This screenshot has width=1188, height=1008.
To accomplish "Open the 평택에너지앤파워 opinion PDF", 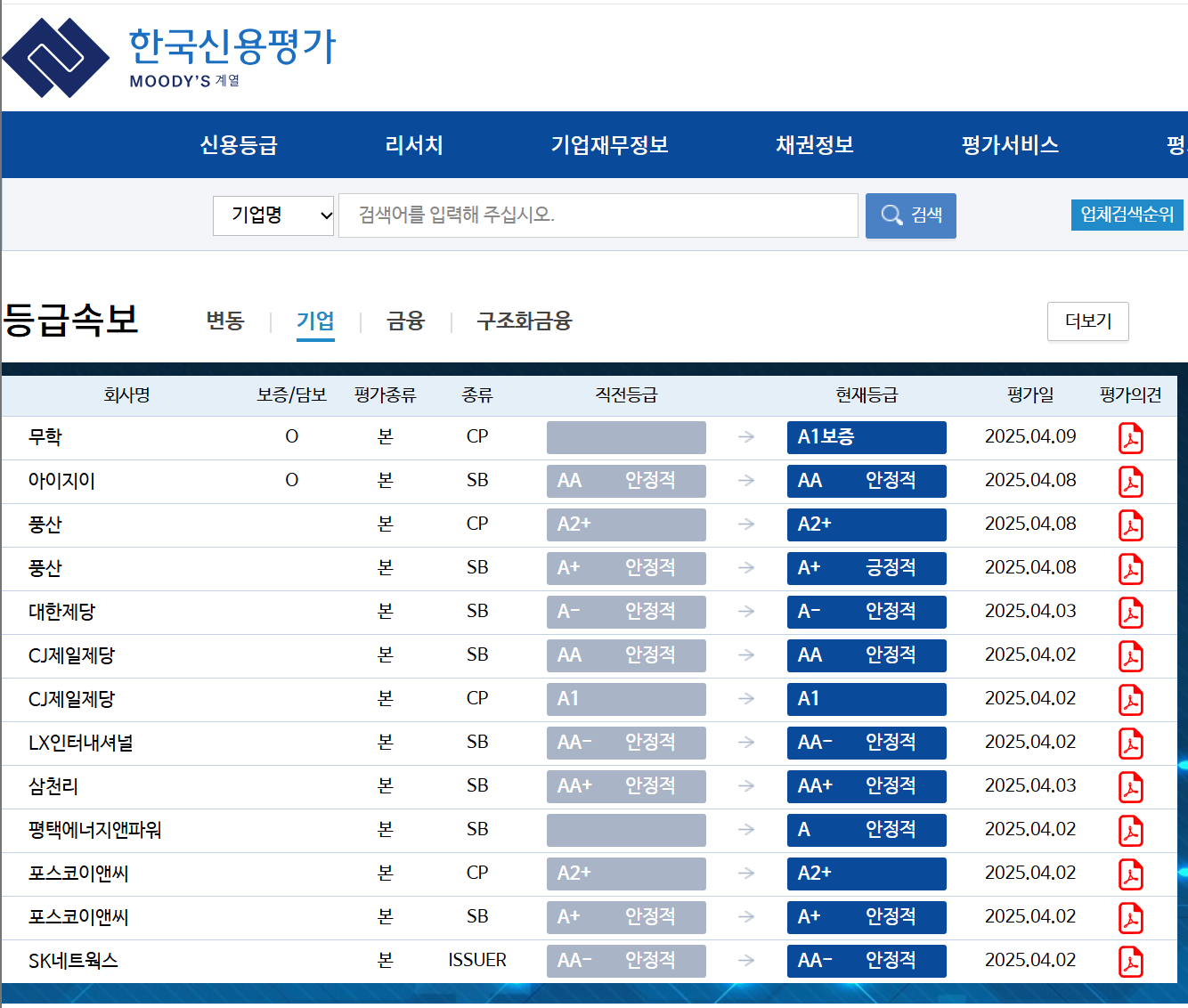I will click(x=1131, y=830).
